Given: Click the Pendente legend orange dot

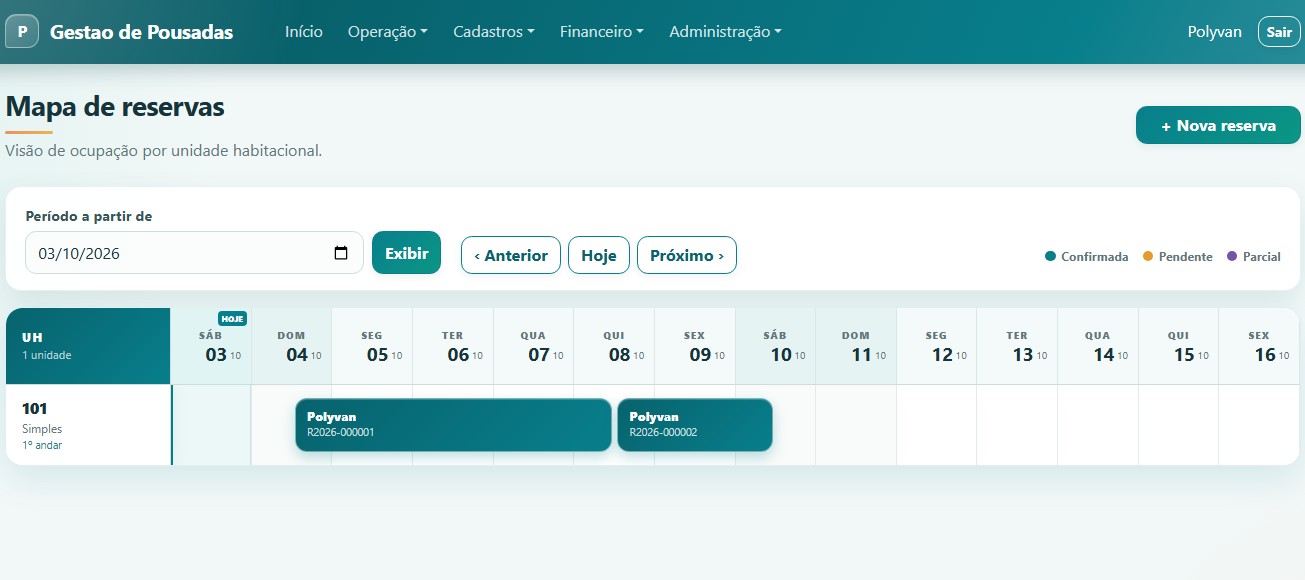Looking at the screenshot, I should point(1148,257).
